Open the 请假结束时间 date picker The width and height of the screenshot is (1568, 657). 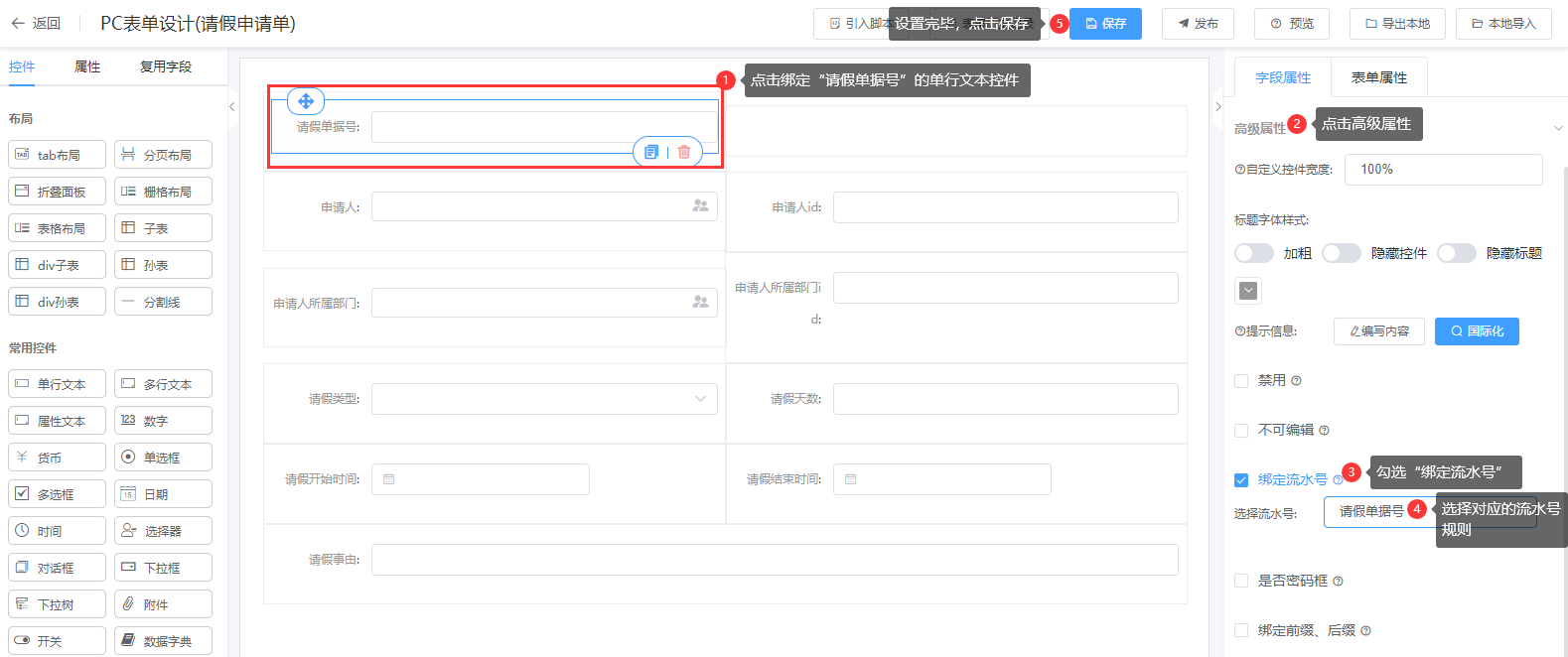coord(942,479)
